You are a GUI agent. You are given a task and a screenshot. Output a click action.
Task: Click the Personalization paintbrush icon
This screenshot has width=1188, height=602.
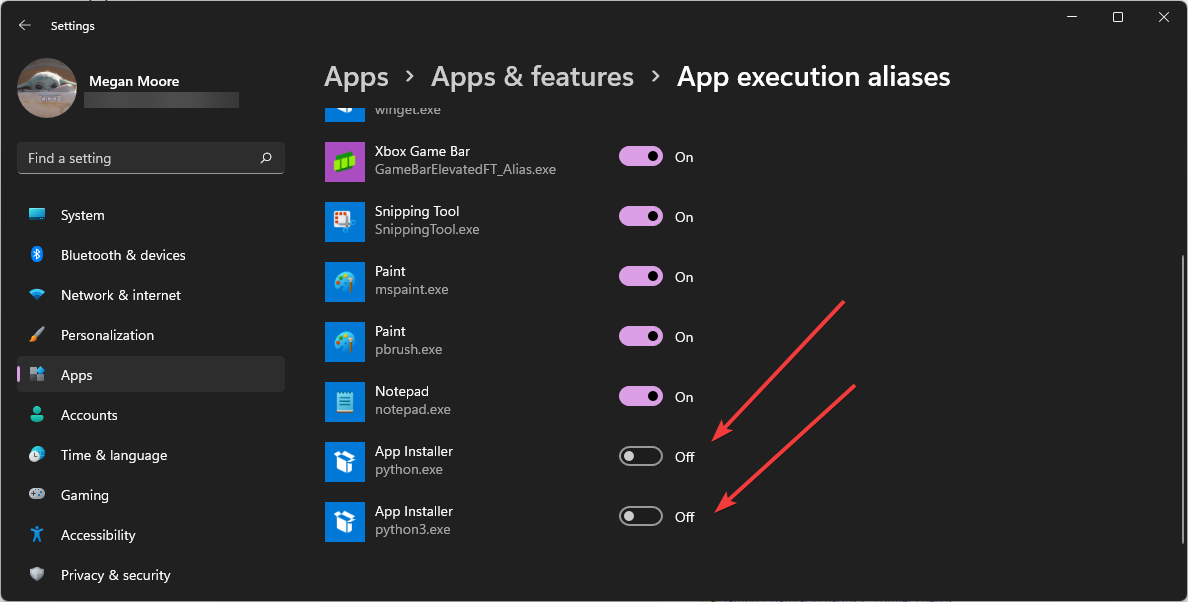pos(37,335)
